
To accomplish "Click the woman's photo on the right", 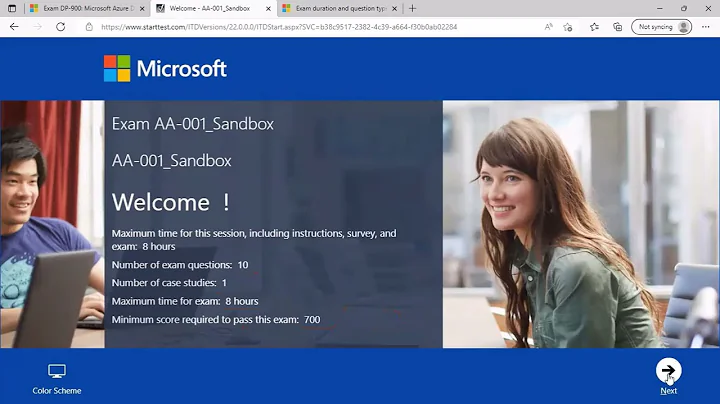I will [581, 224].
